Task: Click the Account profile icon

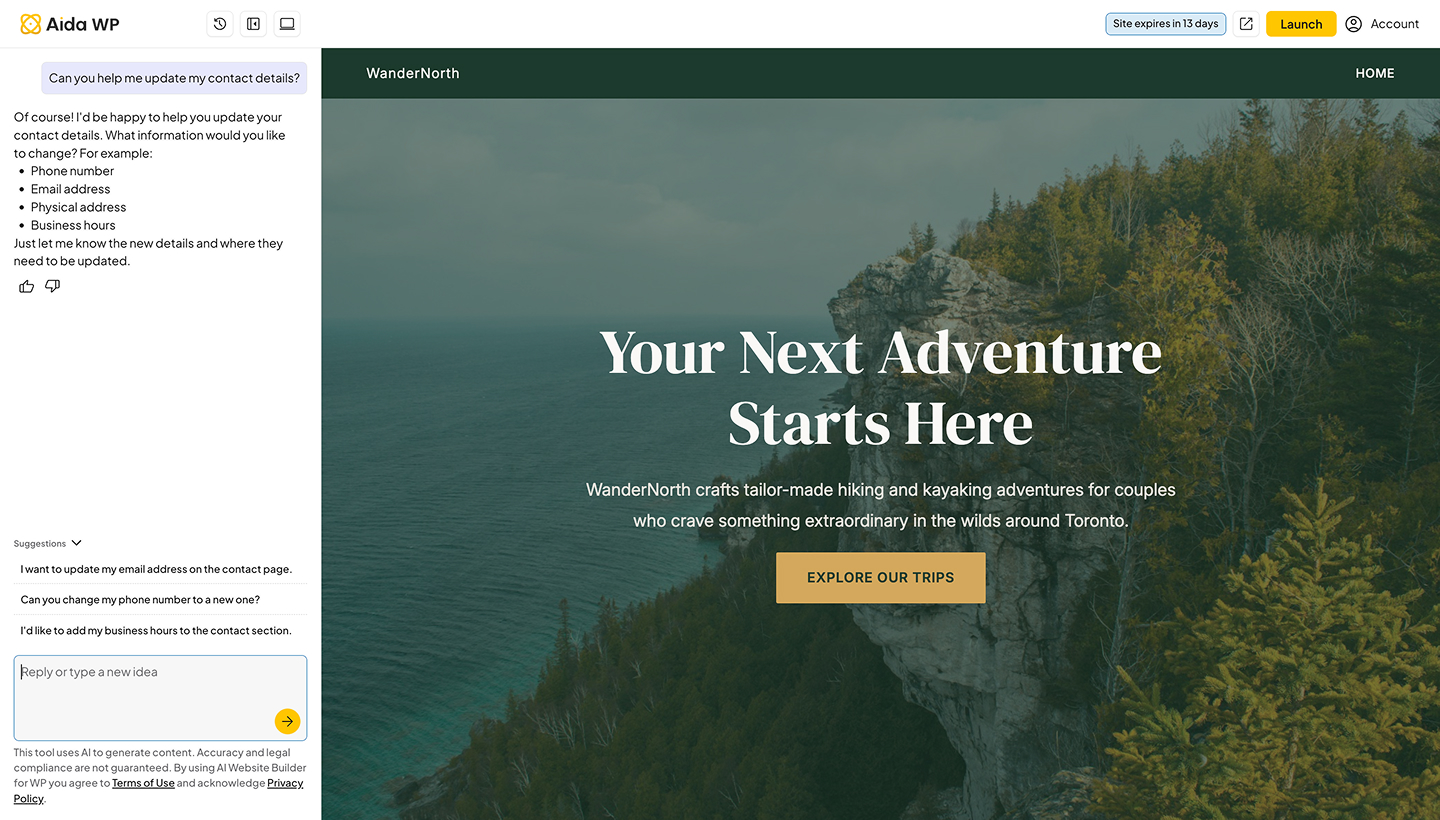Action: pyautogui.click(x=1353, y=24)
